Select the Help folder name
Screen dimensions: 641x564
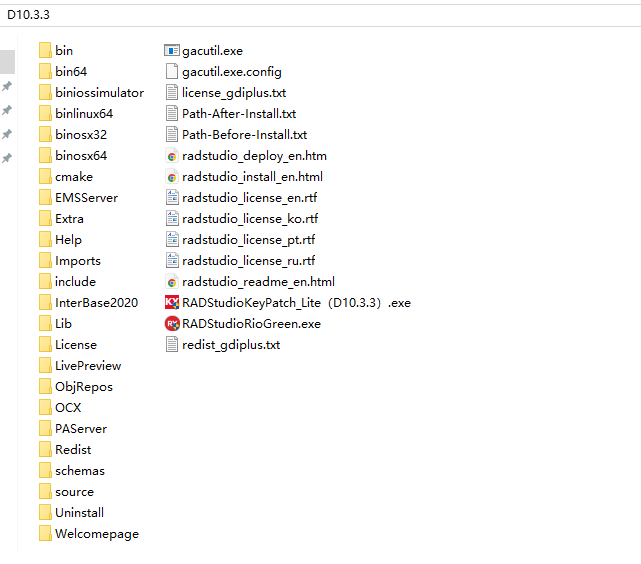(68, 240)
